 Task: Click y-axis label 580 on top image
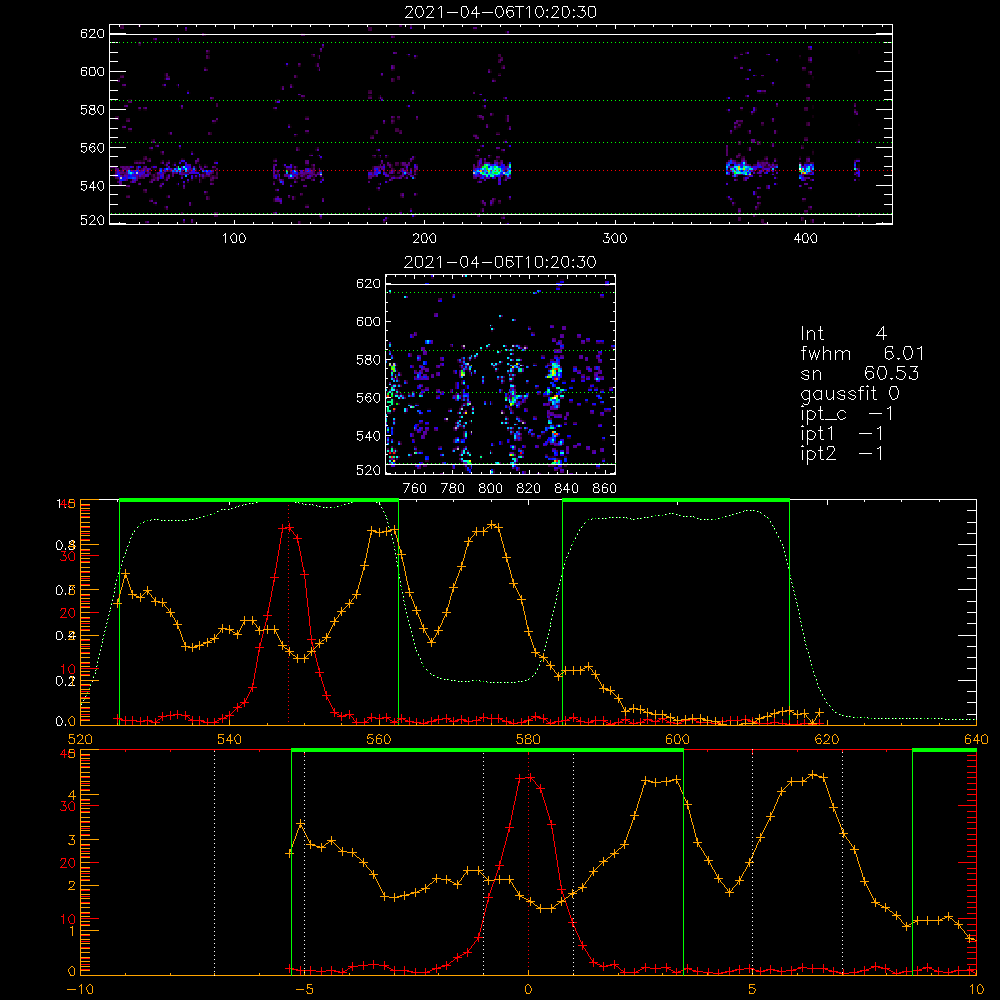pos(92,110)
